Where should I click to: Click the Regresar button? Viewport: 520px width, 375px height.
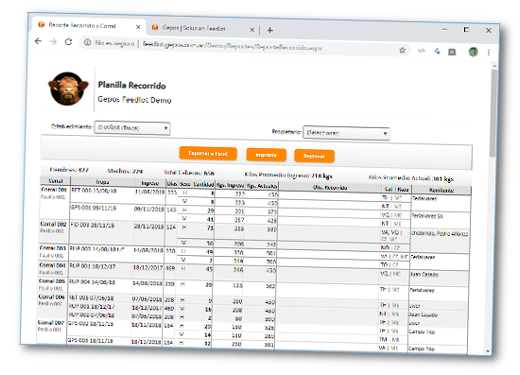[314, 156]
